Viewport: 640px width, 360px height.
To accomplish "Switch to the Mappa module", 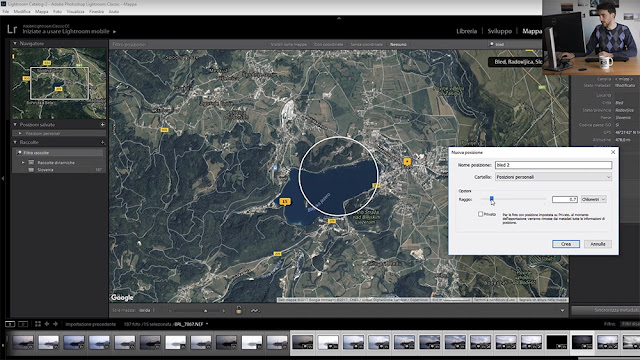I will tap(532, 31).
